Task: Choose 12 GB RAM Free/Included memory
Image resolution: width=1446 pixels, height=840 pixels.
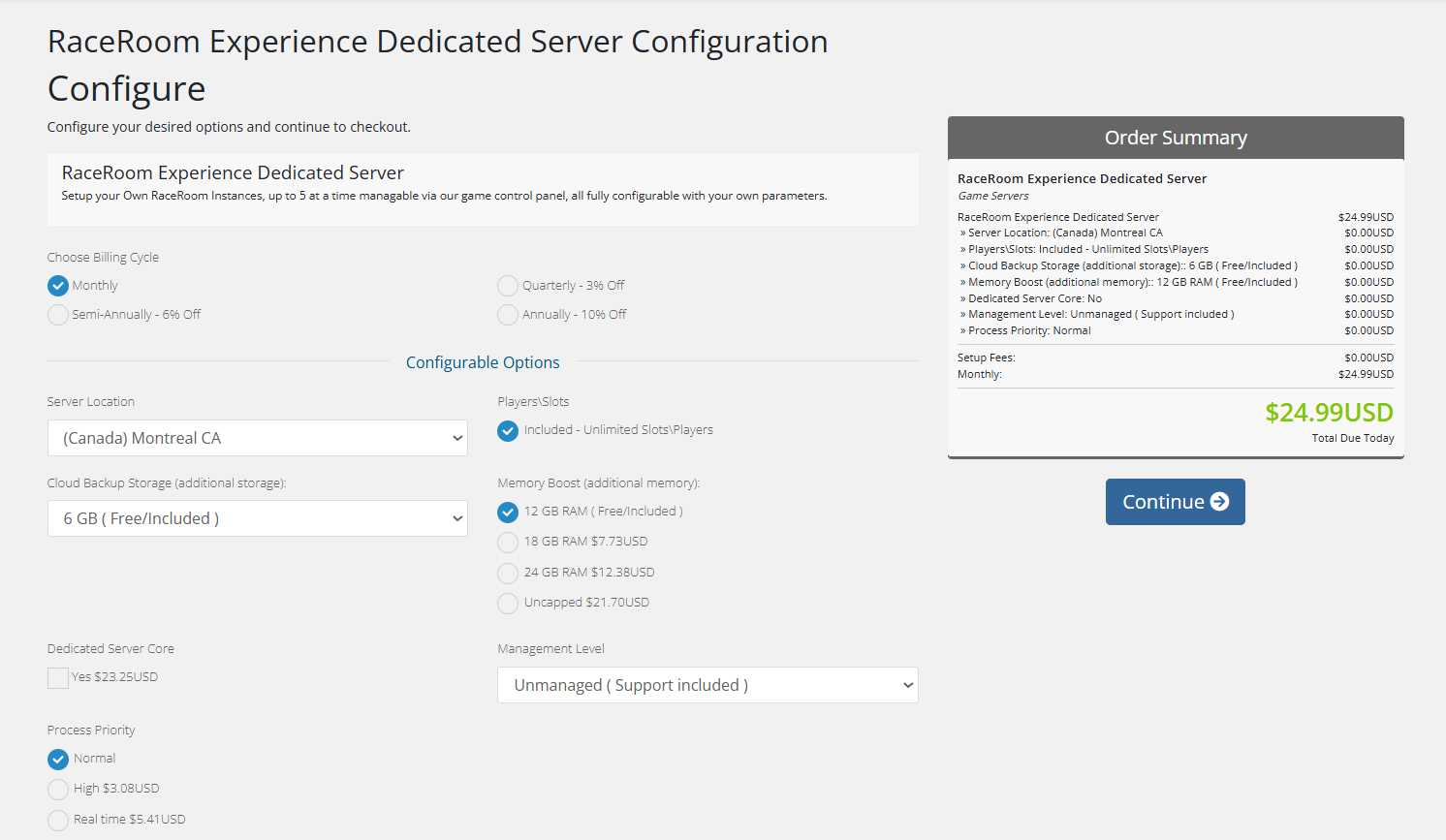Action: tap(508, 512)
